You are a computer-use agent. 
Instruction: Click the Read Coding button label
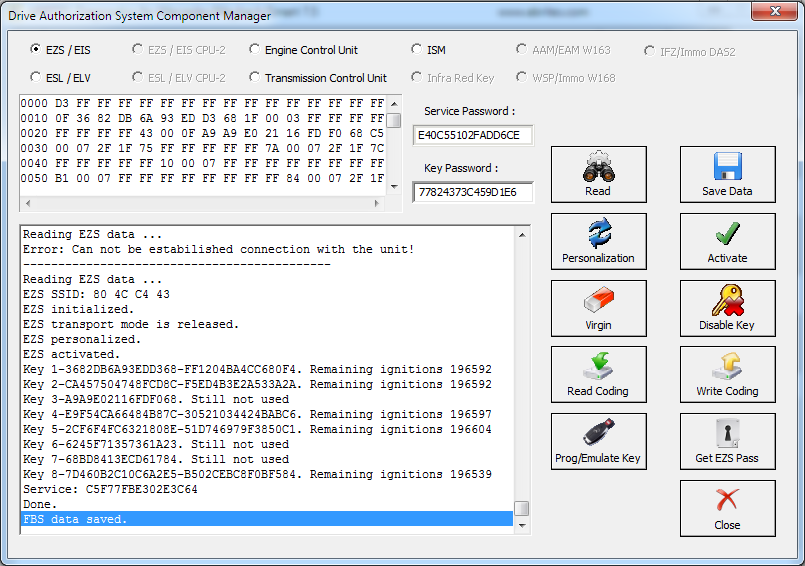pyautogui.click(x=598, y=391)
